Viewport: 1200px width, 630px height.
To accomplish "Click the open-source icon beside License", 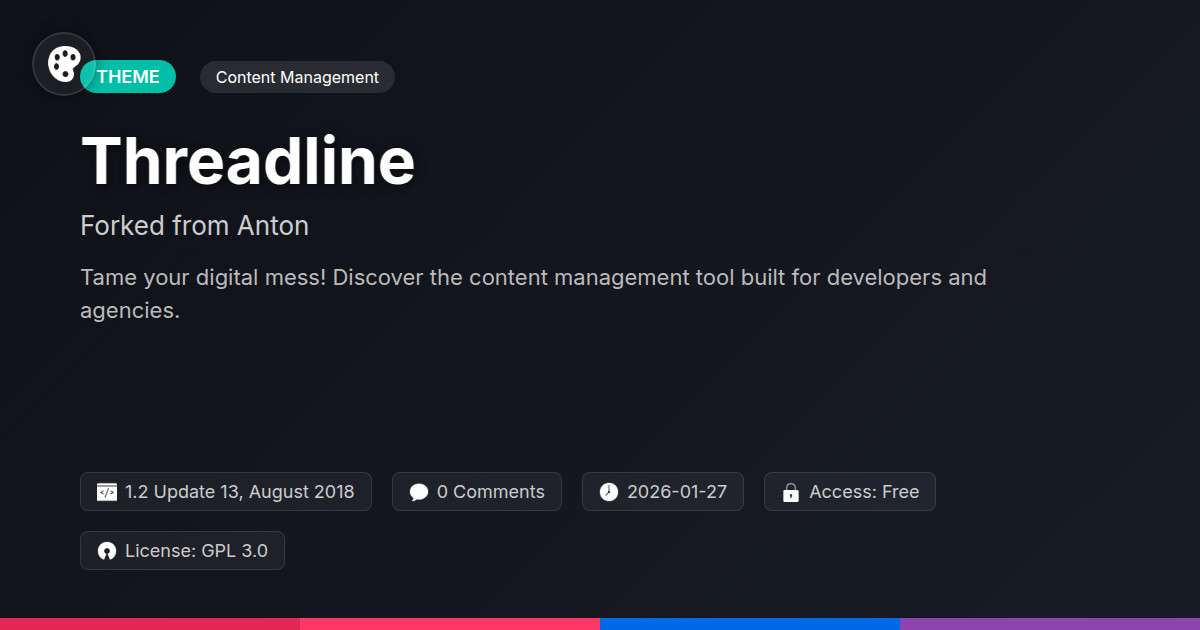I will [x=107, y=551].
